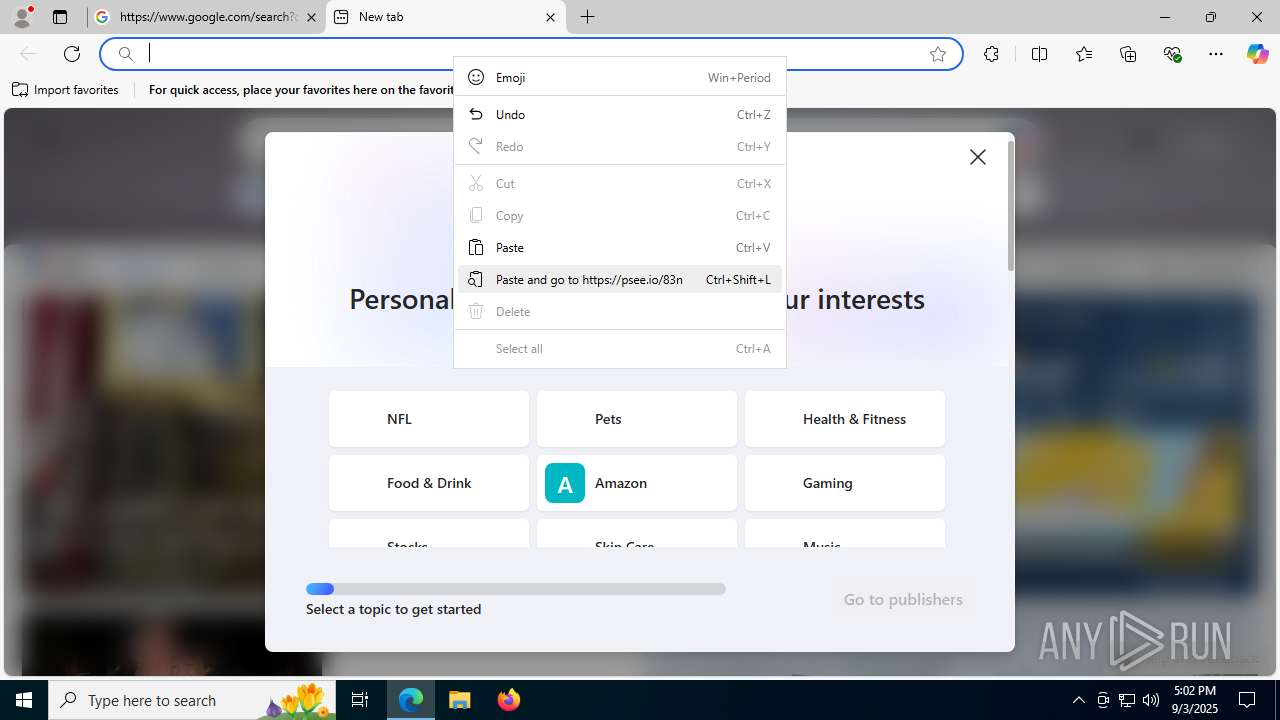The width and height of the screenshot is (1280, 720).
Task: Open Settings and more ellipsis menu
Action: tap(1216, 54)
